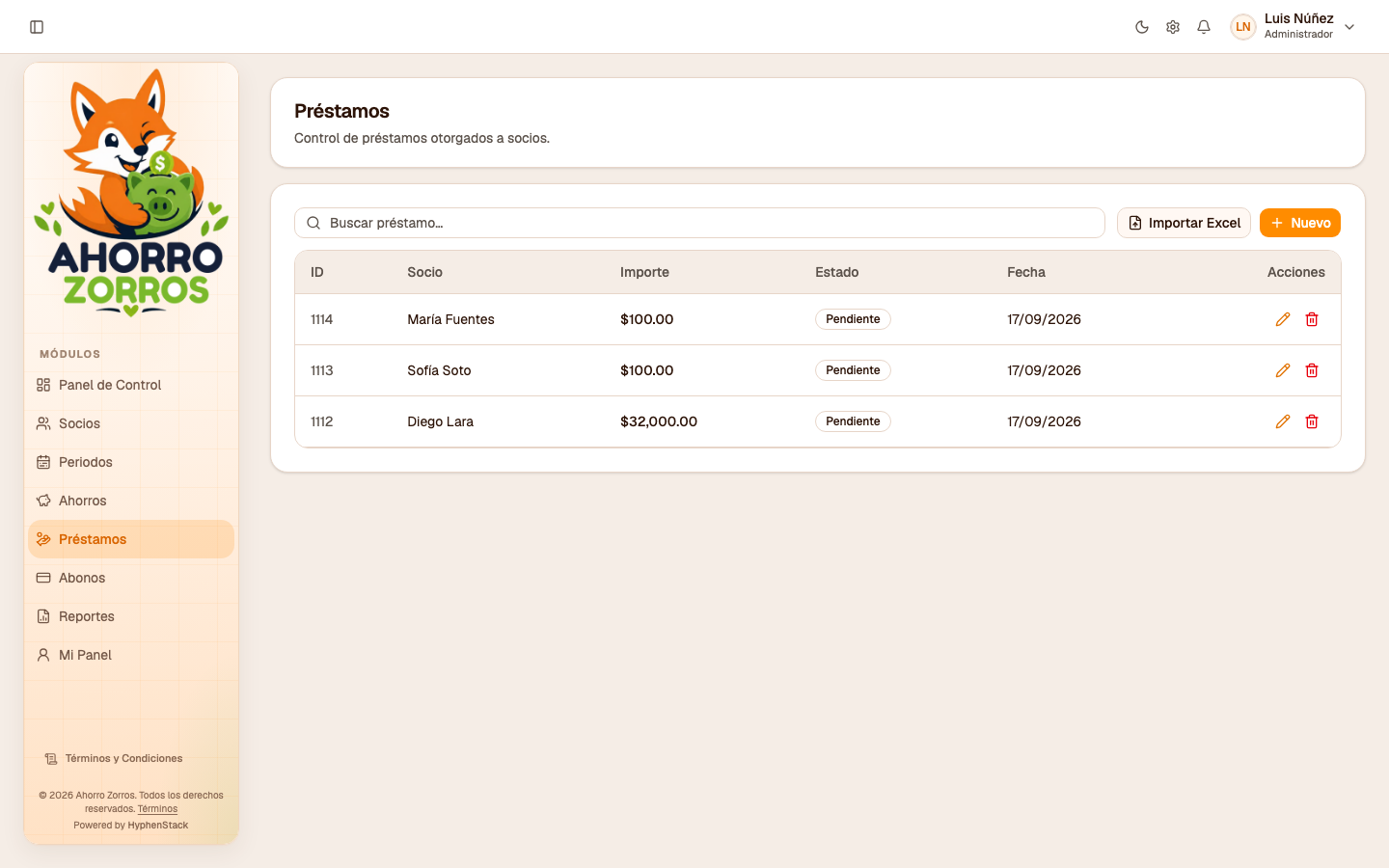Open notifications bell
Viewport: 1389px width, 868px height.
click(x=1204, y=27)
